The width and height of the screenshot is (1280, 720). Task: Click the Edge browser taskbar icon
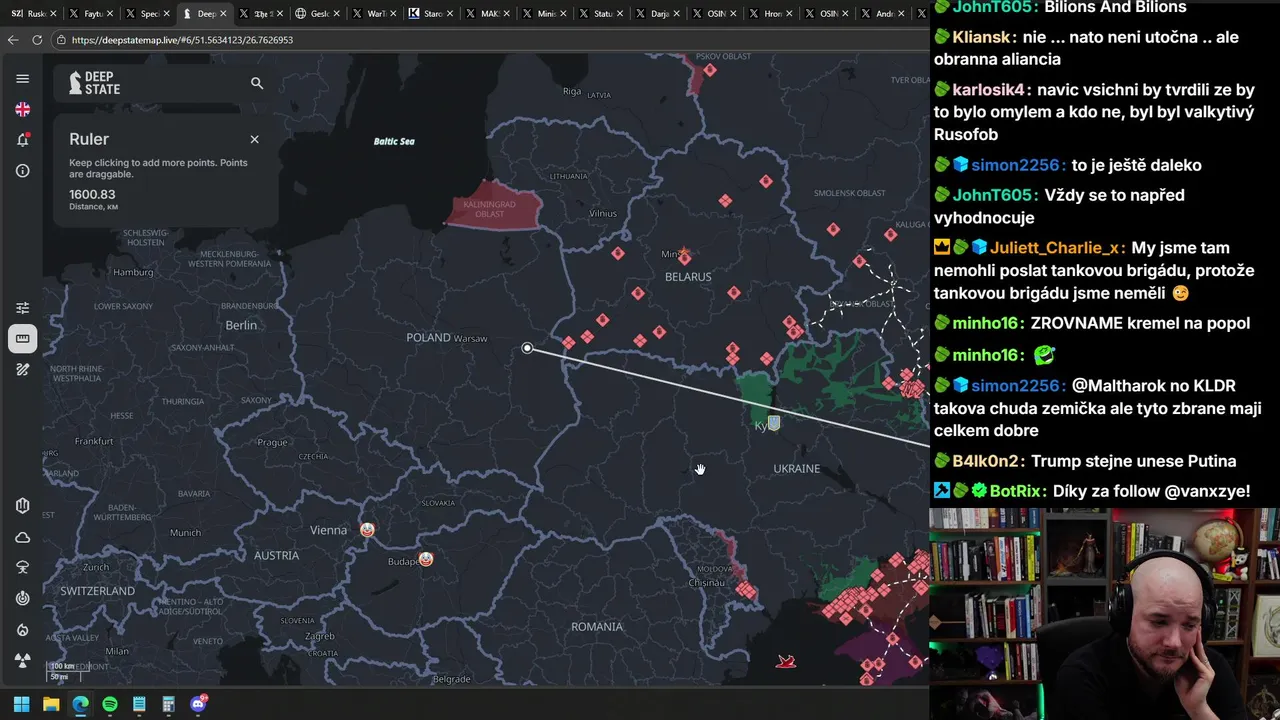pyautogui.click(x=80, y=704)
